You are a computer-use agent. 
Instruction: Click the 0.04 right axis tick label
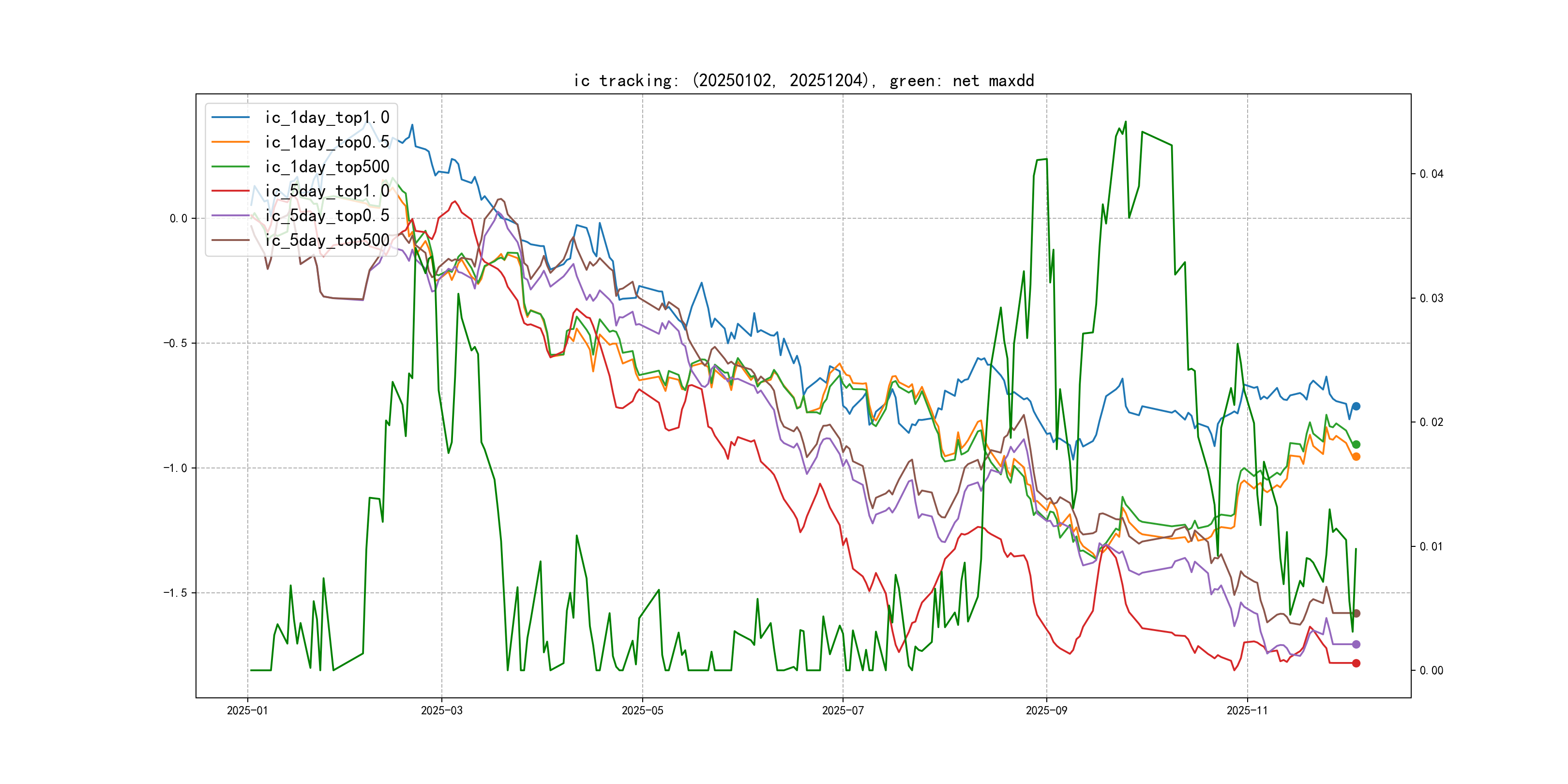coord(1431,174)
